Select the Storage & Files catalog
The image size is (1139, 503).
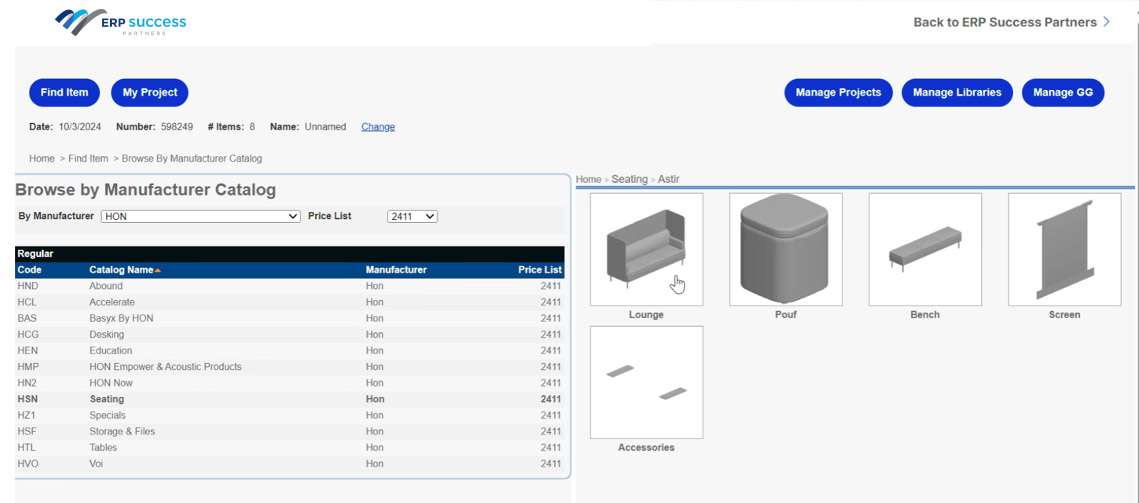click(x=289, y=431)
